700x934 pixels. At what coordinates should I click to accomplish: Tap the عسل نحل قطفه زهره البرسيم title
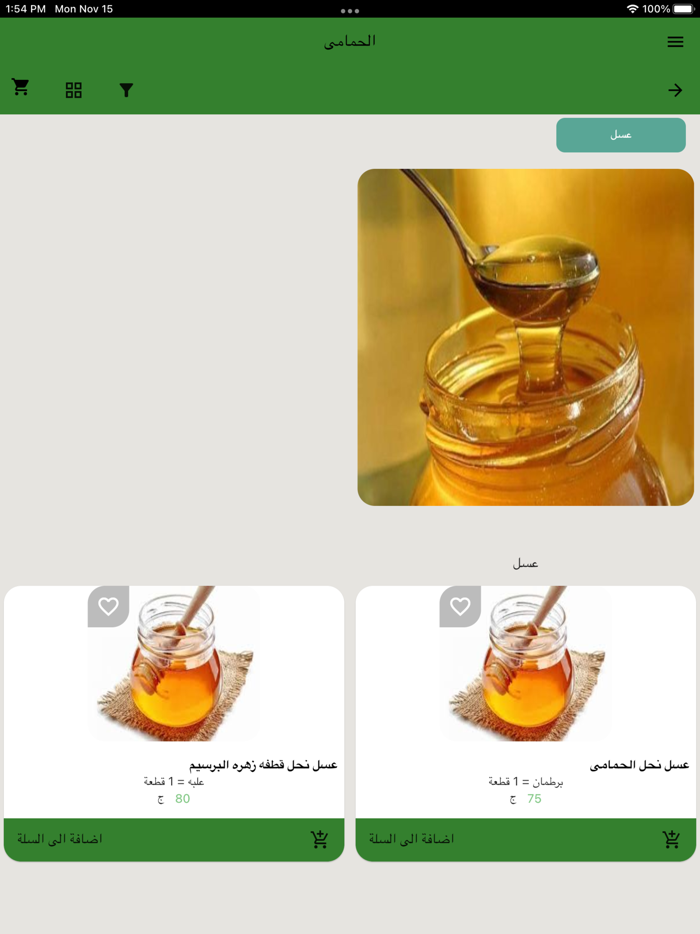coord(263,765)
